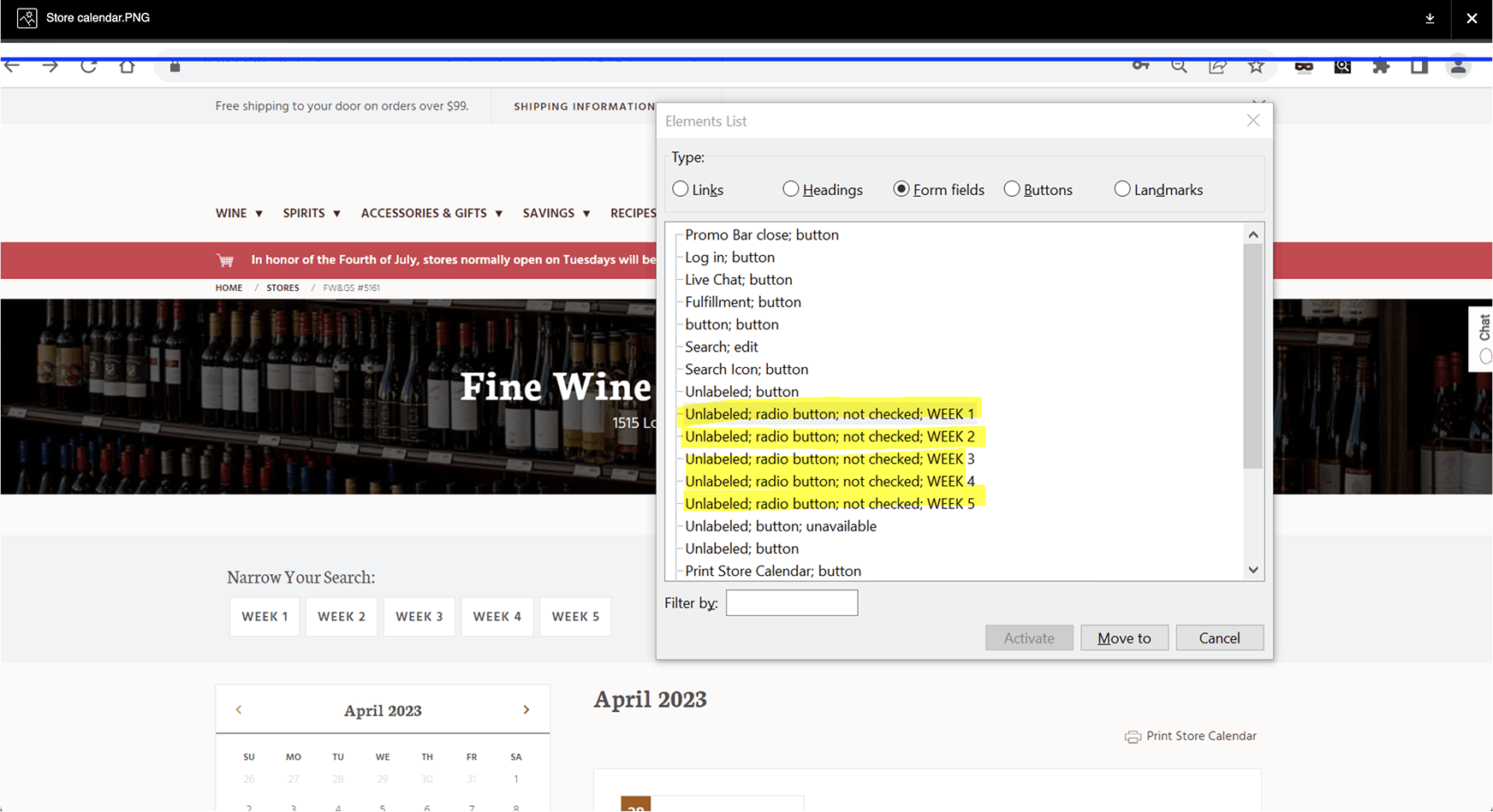This screenshot has width=1493, height=812.
Task: Click the share page icon in the toolbar
Action: click(1217, 66)
